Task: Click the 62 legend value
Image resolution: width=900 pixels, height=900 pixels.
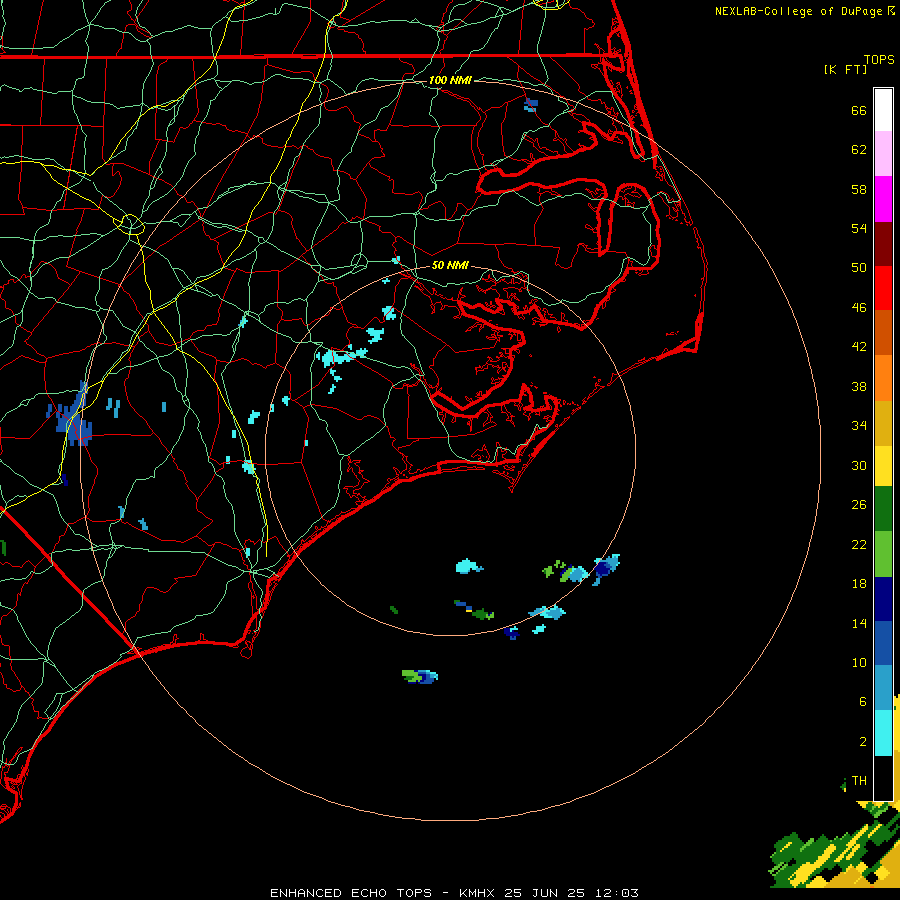Action: [x=859, y=150]
